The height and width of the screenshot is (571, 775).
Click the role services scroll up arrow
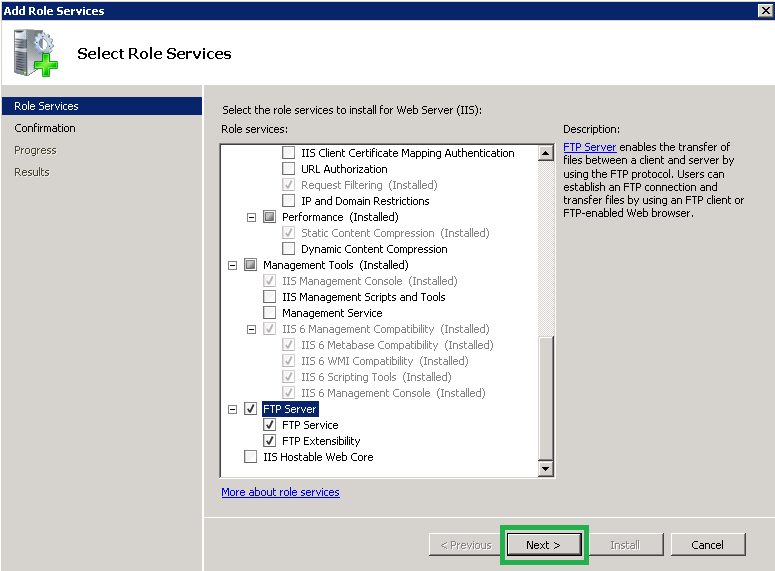click(546, 153)
